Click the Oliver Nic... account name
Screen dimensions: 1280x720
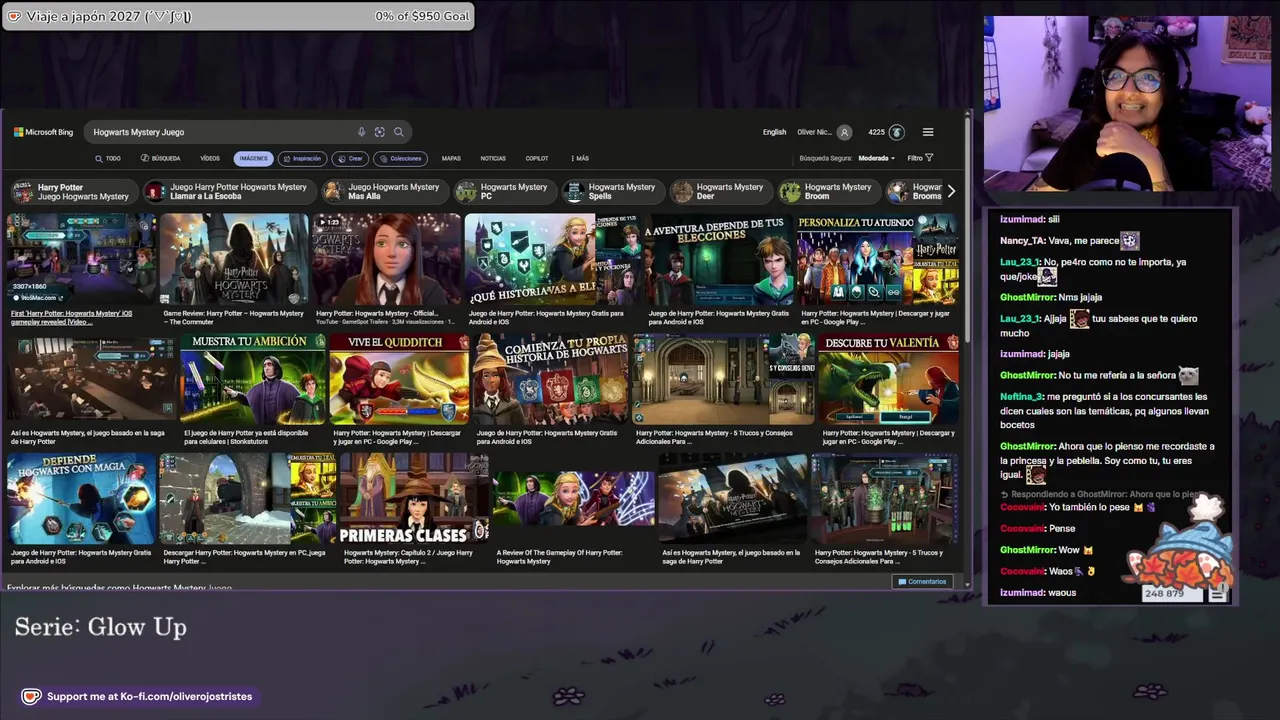tap(814, 132)
